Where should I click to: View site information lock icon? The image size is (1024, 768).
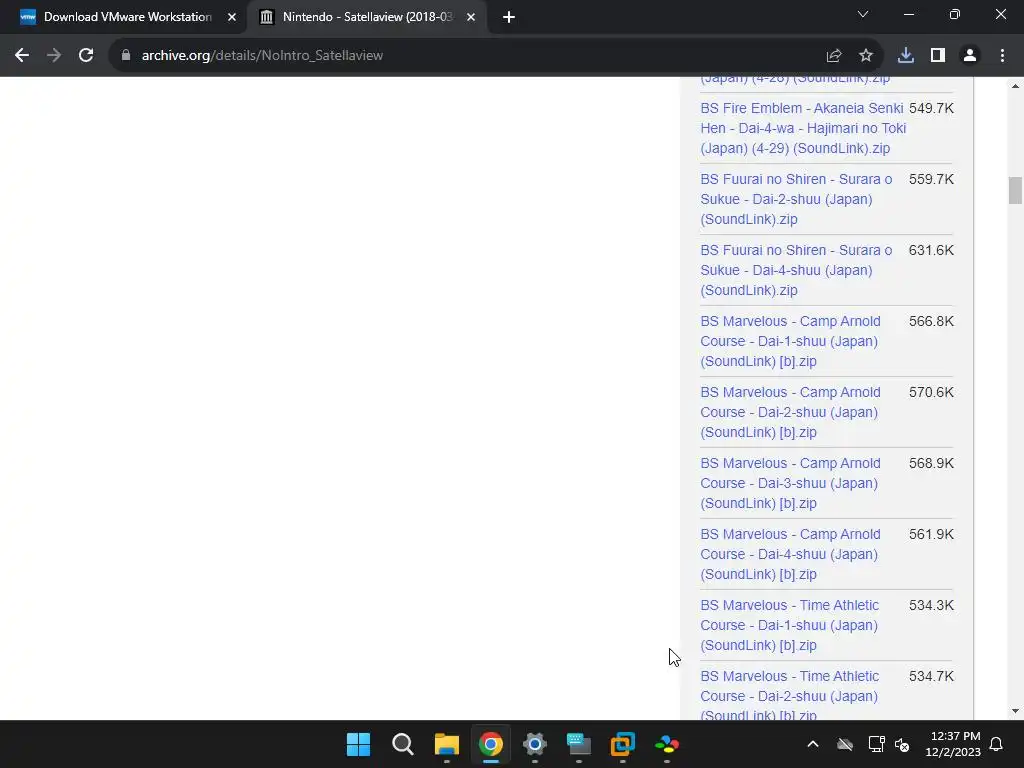(126, 56)
